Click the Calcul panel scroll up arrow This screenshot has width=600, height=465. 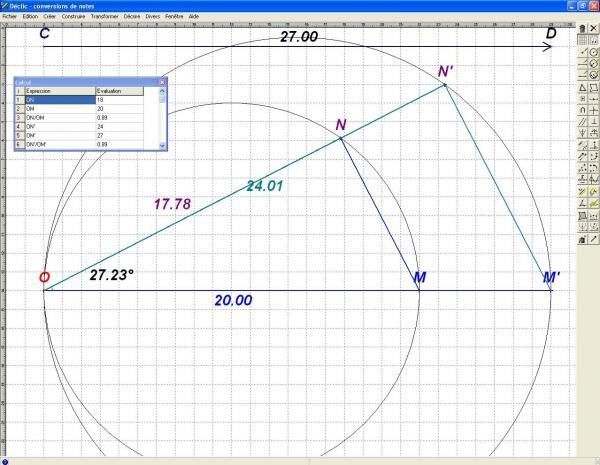[x=162, y=91]
